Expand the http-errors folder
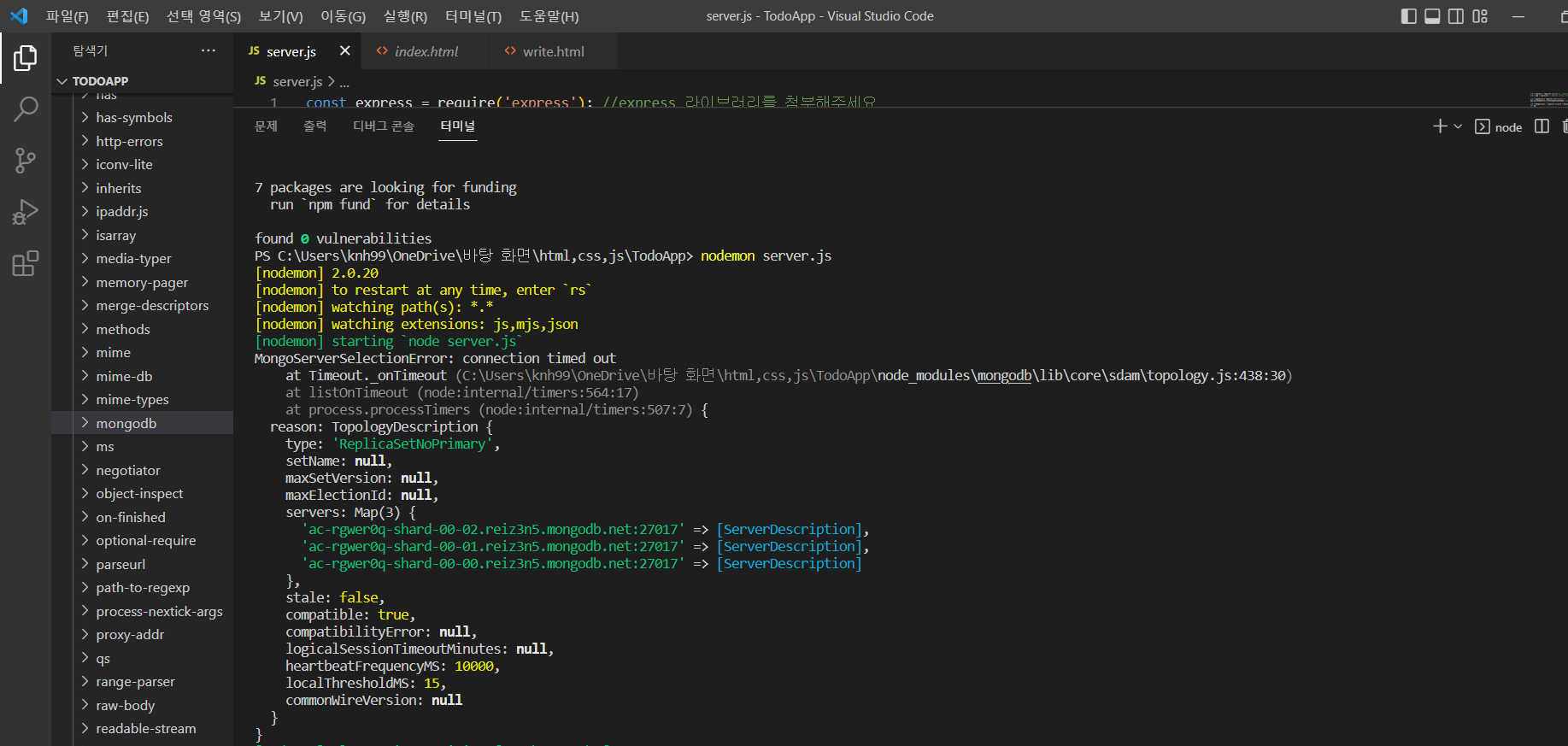Screen dimensions: 1568x746 (142, 141)
